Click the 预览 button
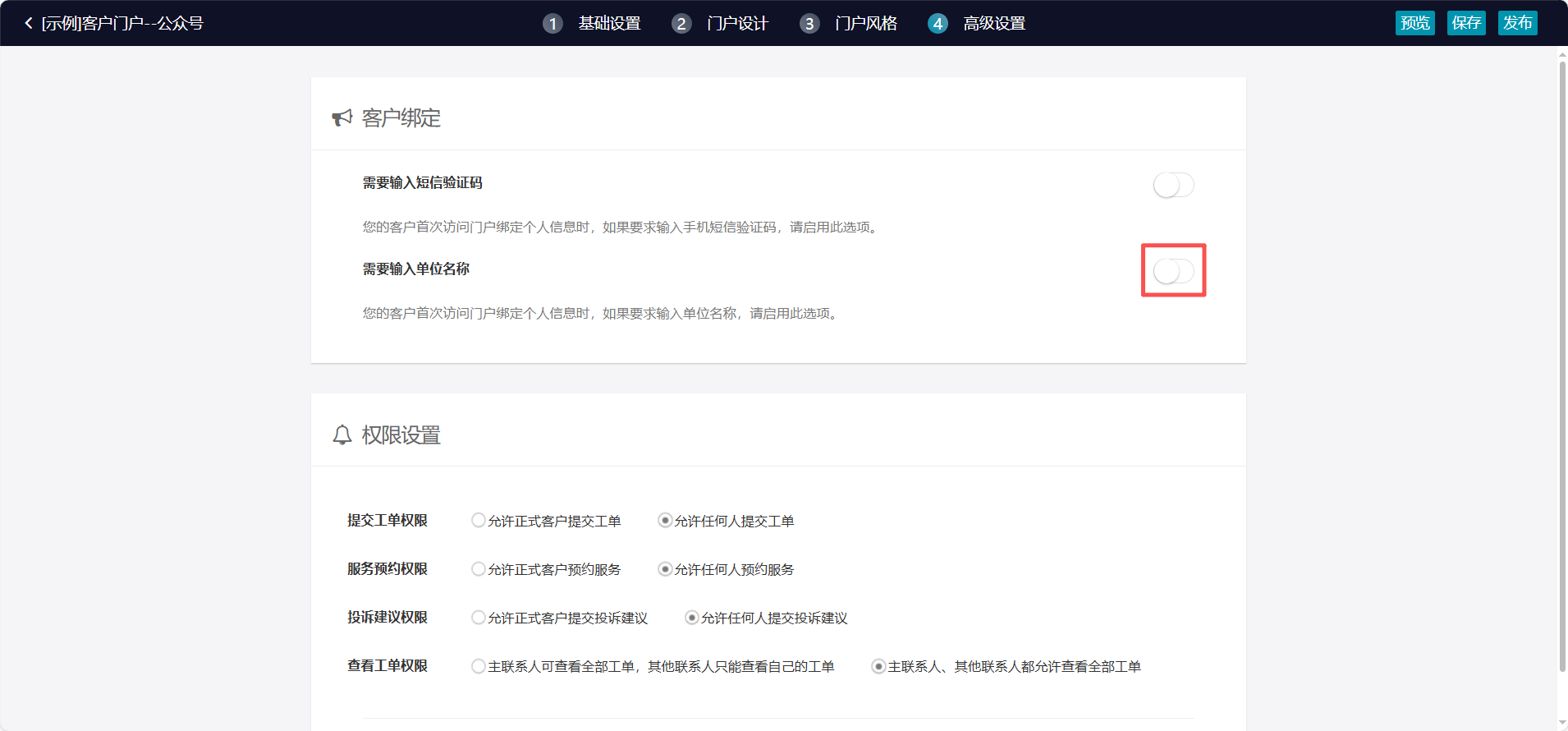Screen dimensions: 1568x731 click(x=1414, y=23)
